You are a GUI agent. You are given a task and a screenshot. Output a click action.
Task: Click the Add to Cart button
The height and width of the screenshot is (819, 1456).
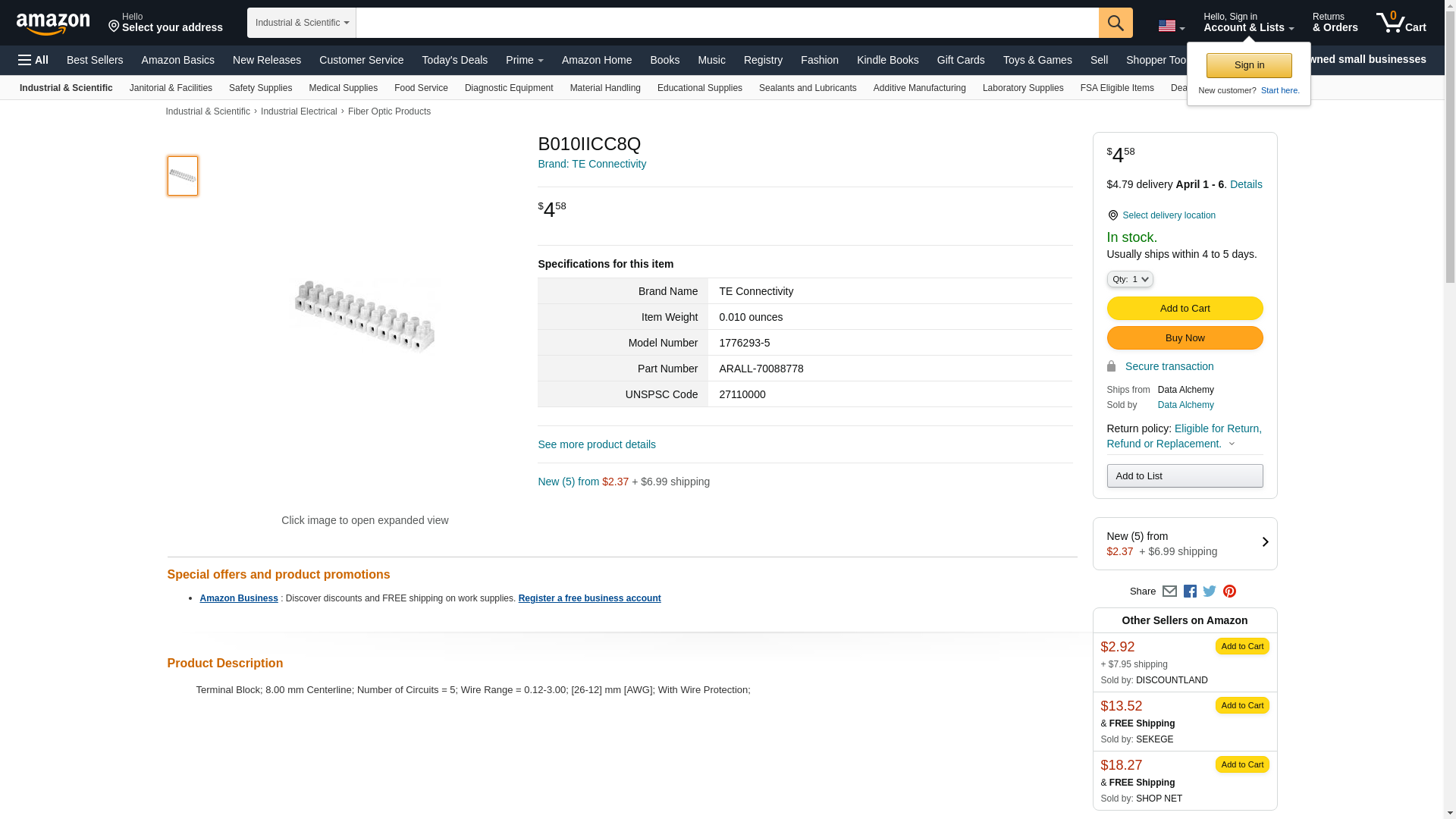click(x=1185, y=308)
